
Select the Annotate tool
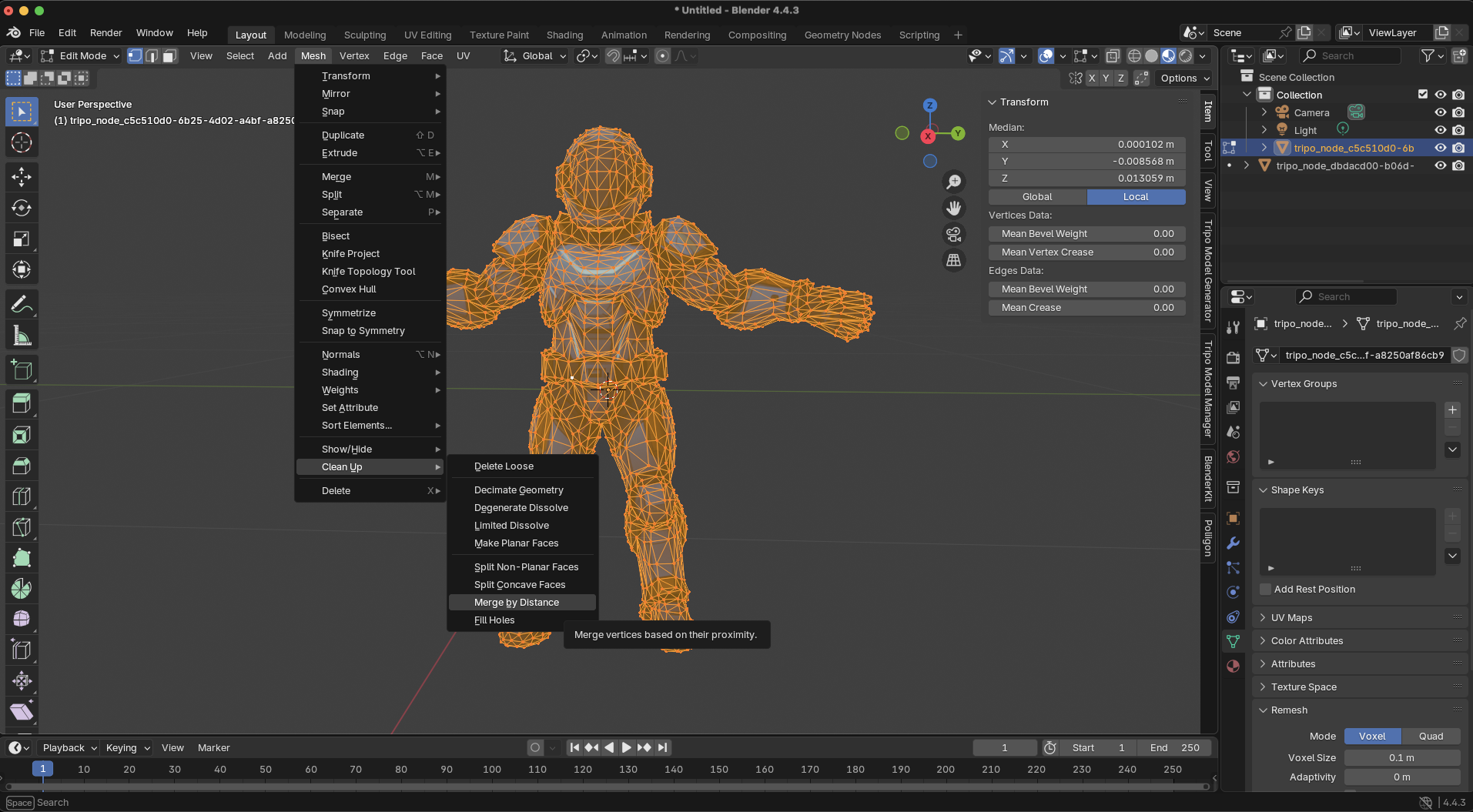click(22, 305)
